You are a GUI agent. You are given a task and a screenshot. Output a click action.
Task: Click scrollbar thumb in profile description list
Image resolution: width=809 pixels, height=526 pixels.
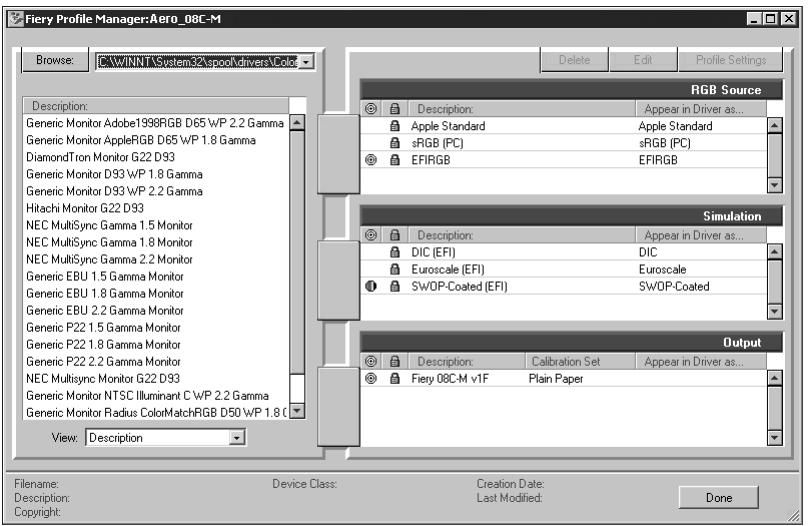[x=298, y=252]
